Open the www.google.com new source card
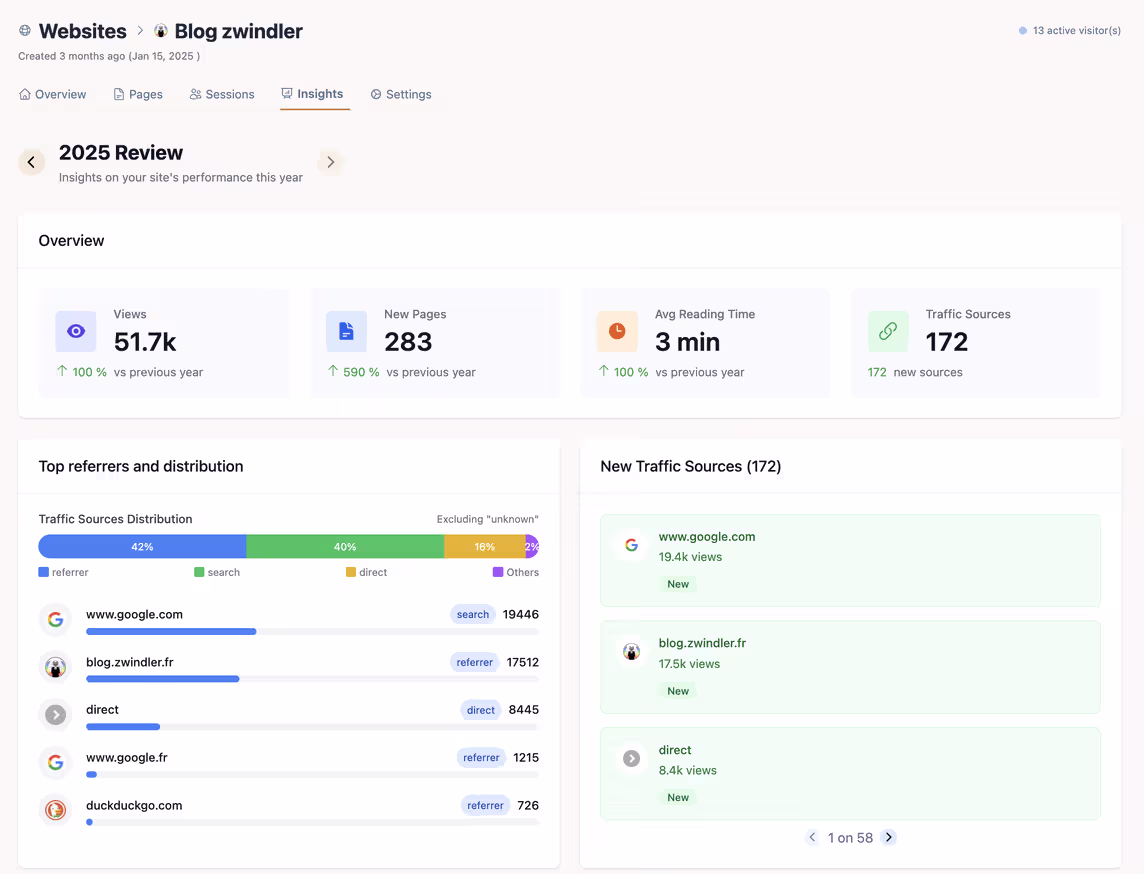 pyautogui.click(x=850, y=560)
